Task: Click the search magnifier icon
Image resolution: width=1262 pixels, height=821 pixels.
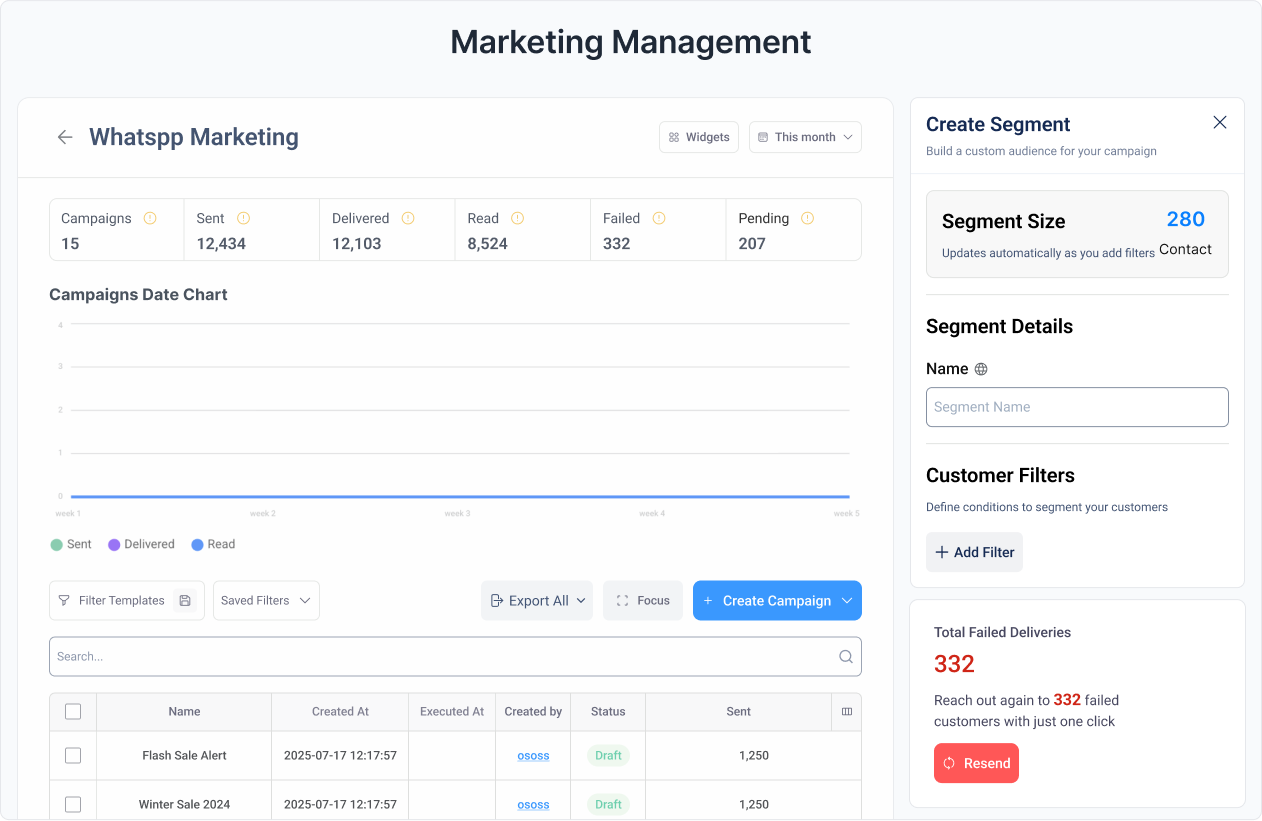Action: 845,657
